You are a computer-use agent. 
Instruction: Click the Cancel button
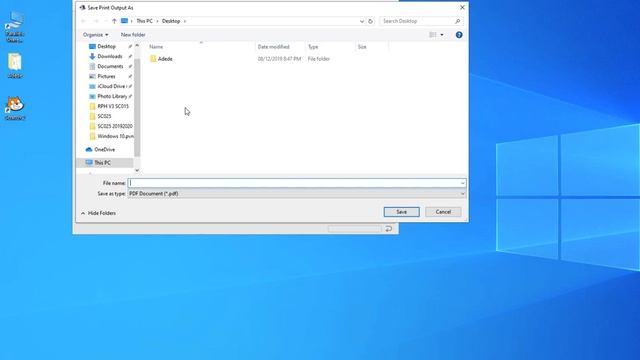click(x=443, y=212)
